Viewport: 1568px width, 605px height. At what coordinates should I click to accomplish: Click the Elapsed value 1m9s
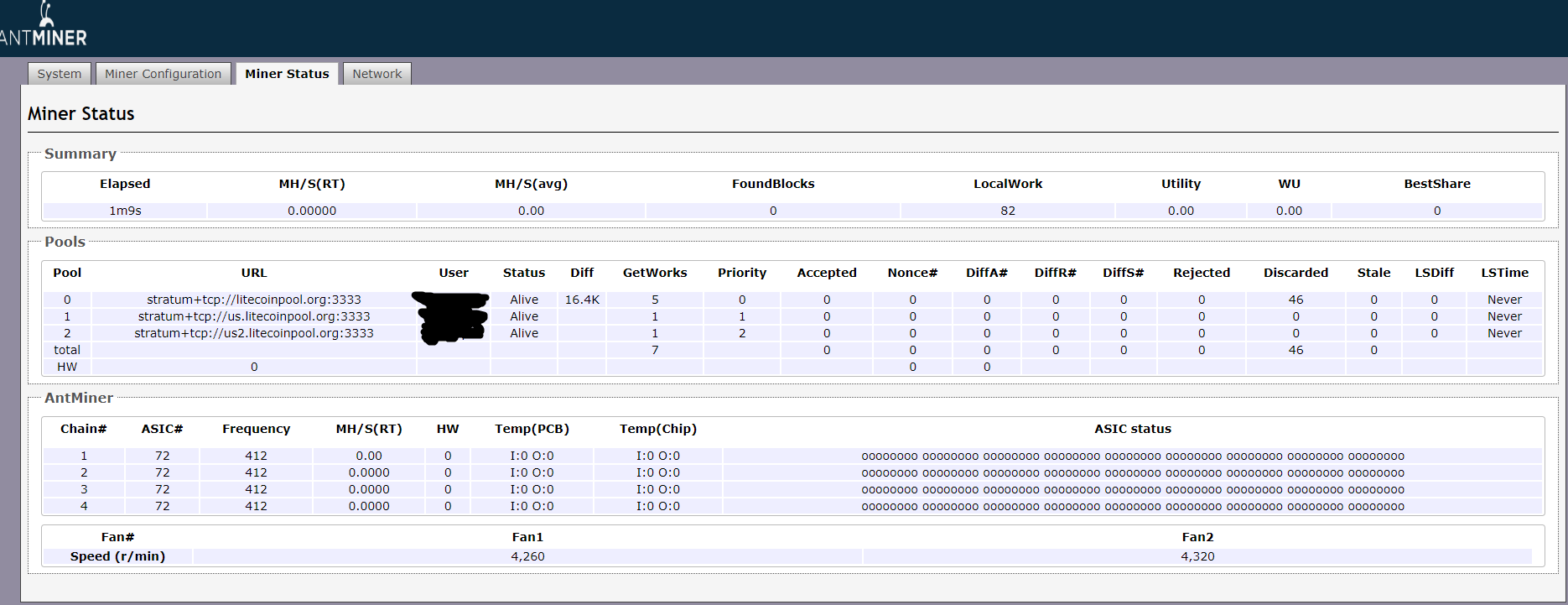125,211
